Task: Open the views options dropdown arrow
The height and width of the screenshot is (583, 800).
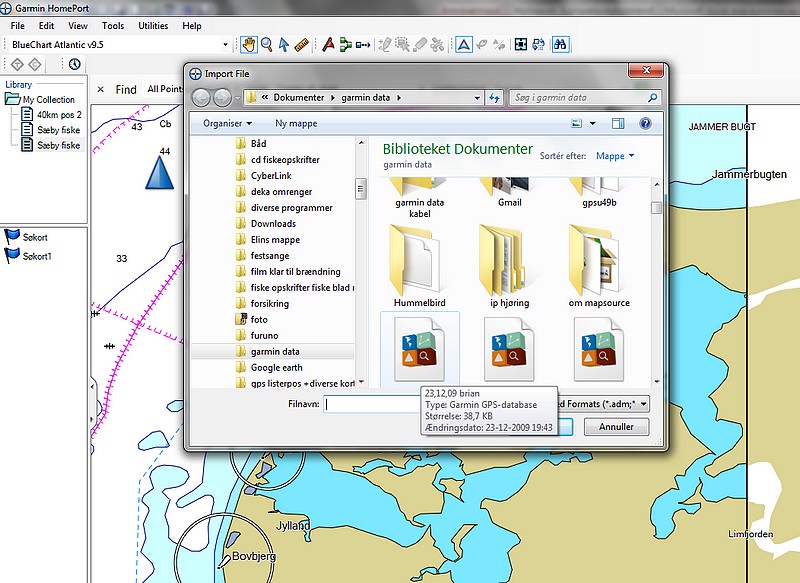Action: point(592,123)
